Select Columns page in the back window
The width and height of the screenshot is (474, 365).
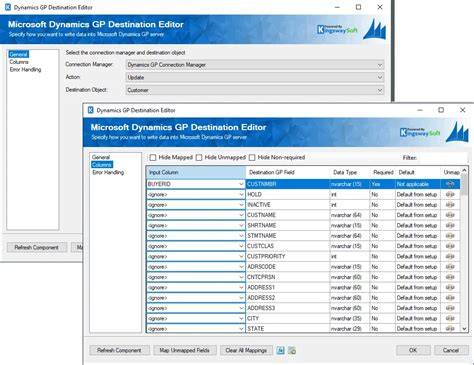19,62
